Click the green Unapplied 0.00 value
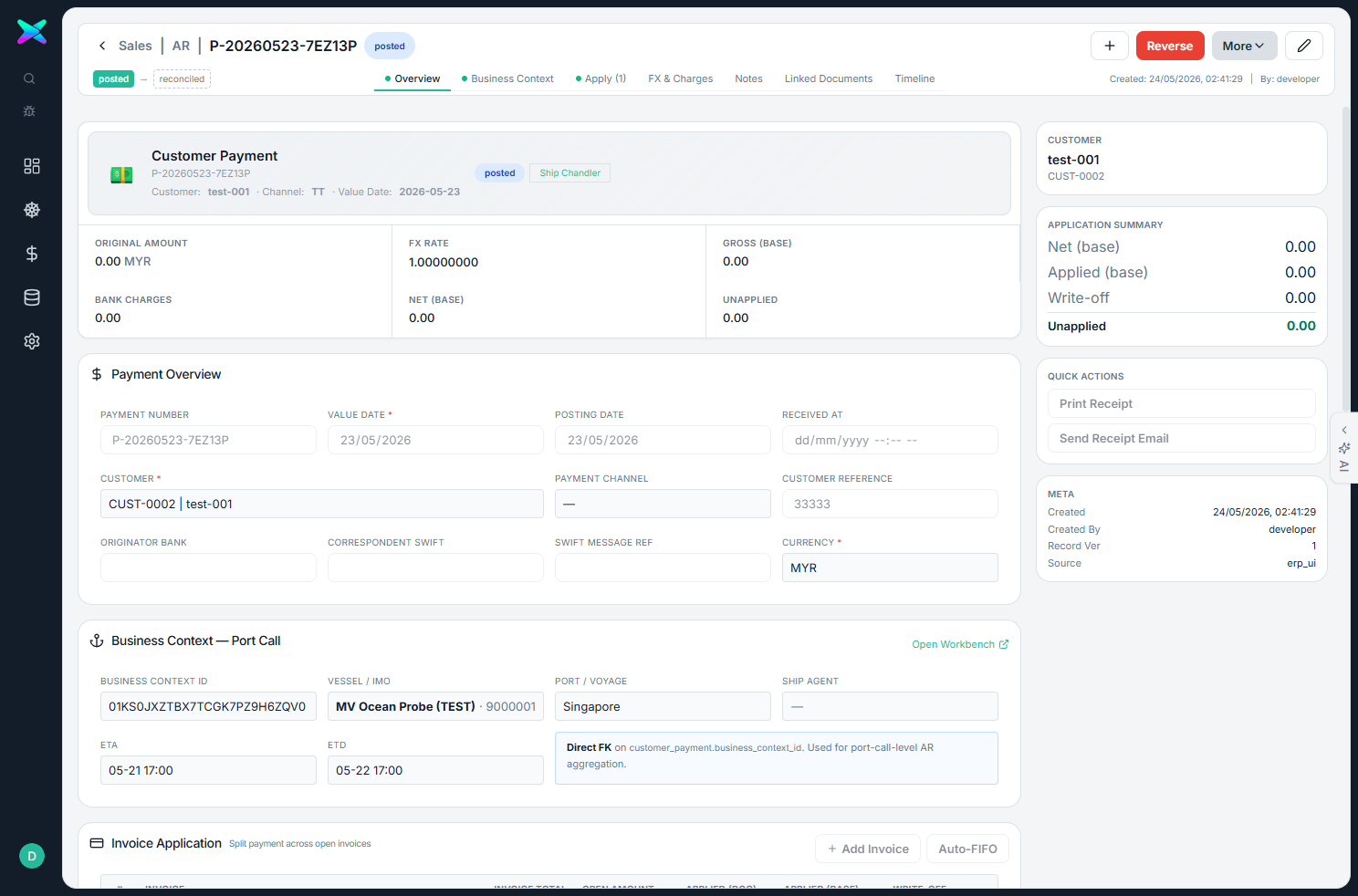 click(x=1301, y=326)
